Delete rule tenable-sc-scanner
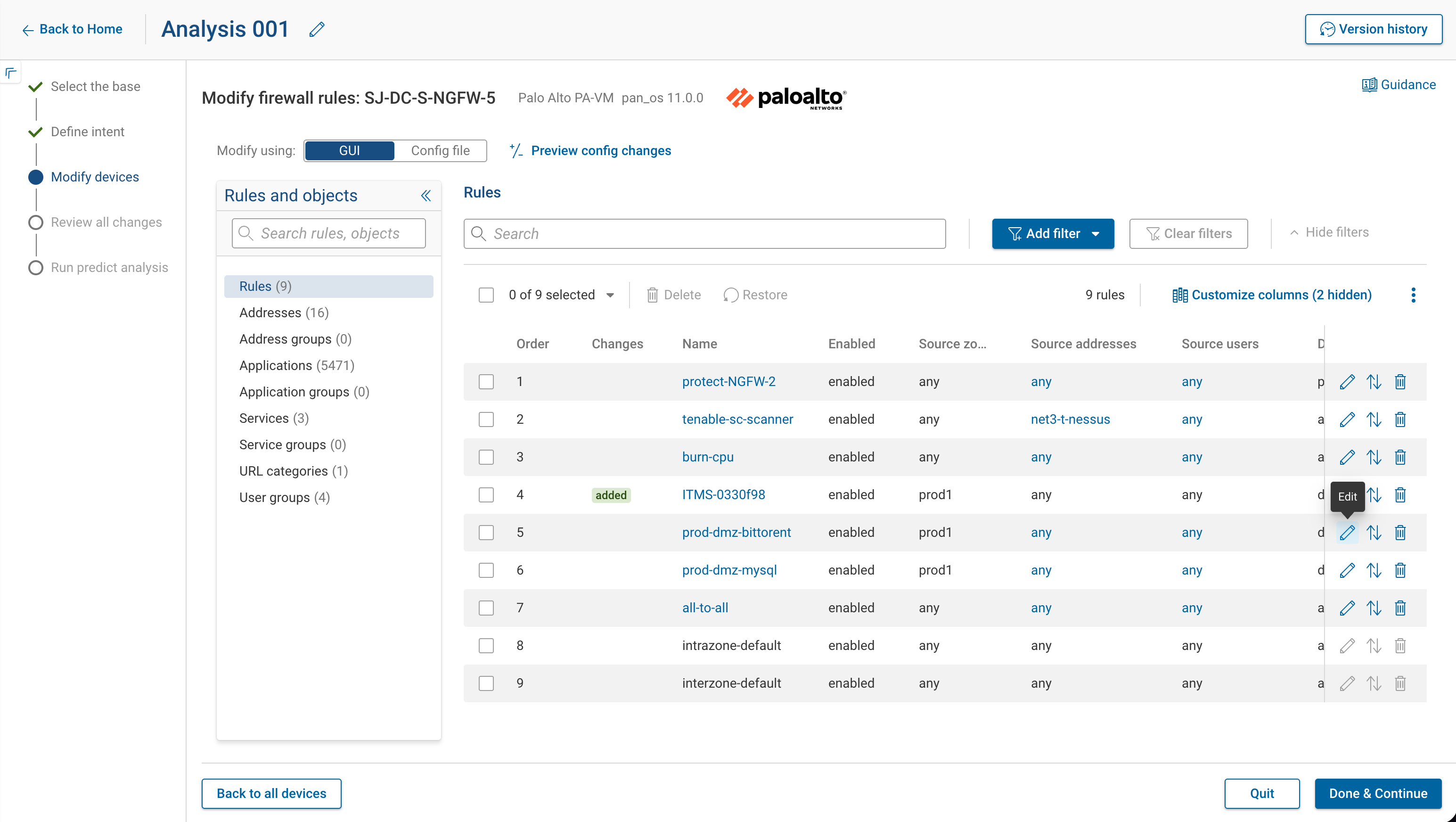Viewport: 1456px width, 822px height. [1400, 419]
